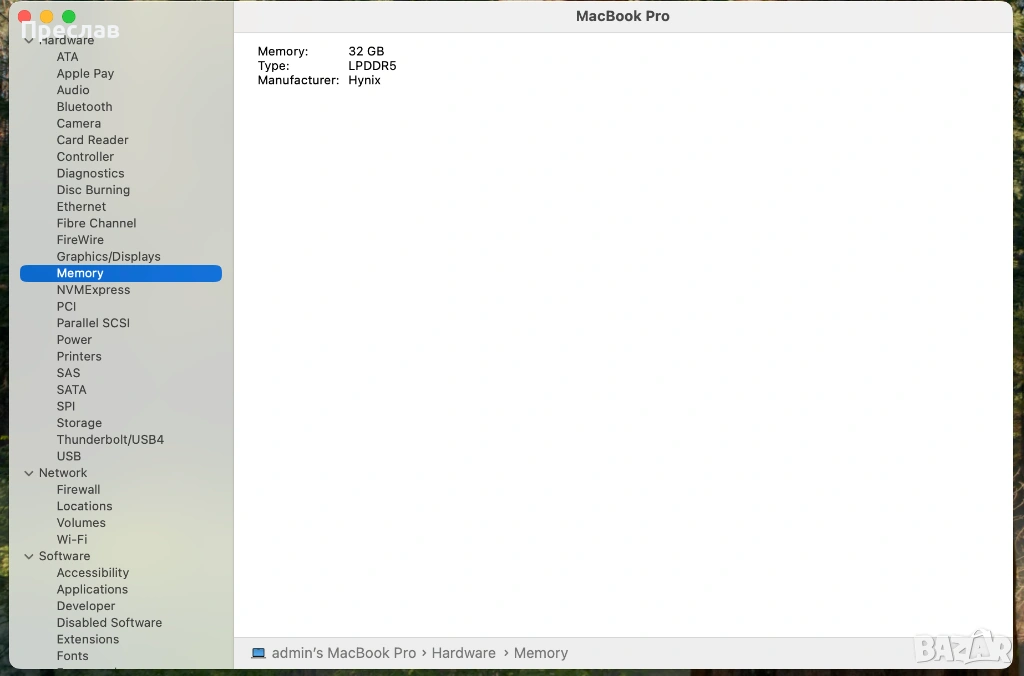This screenshot has height=676, width=1024.
Task: Select the Thunderbolt/USB4 item
Action: 110,440
